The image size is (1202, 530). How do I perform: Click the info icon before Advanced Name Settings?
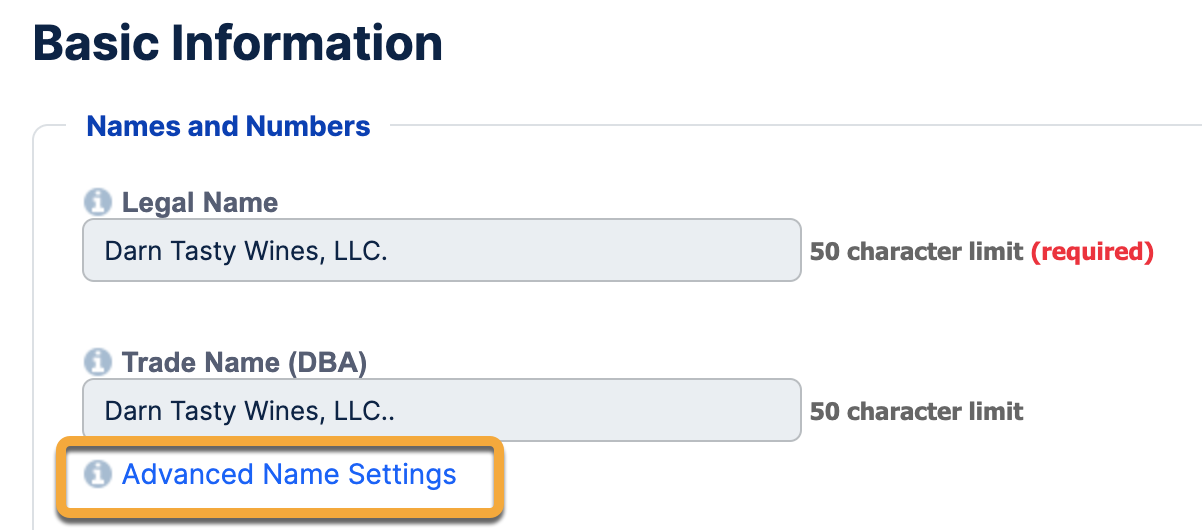click(97, 474)
